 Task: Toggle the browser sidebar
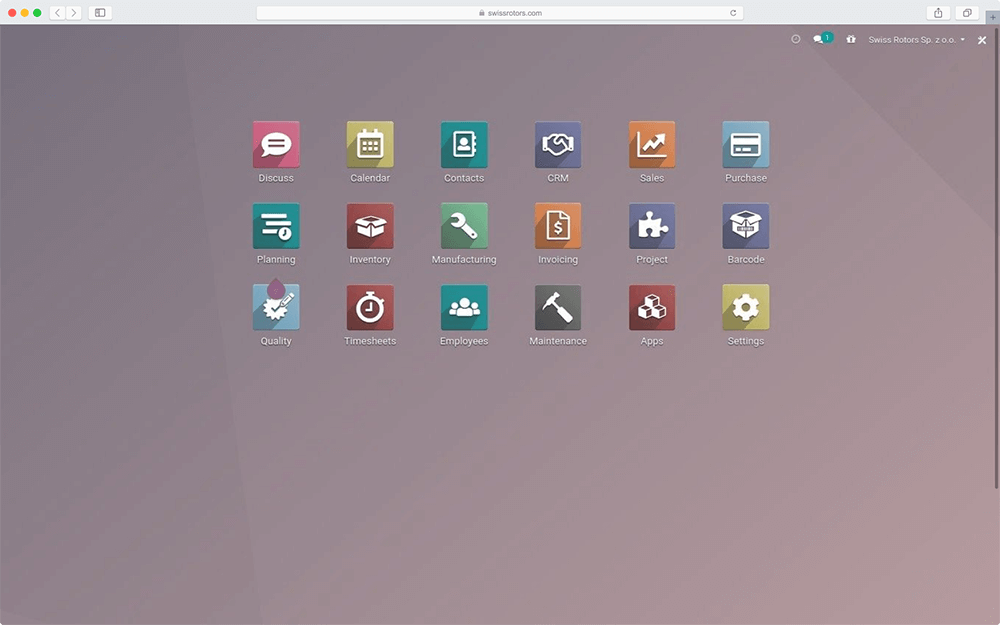point(100,13)
